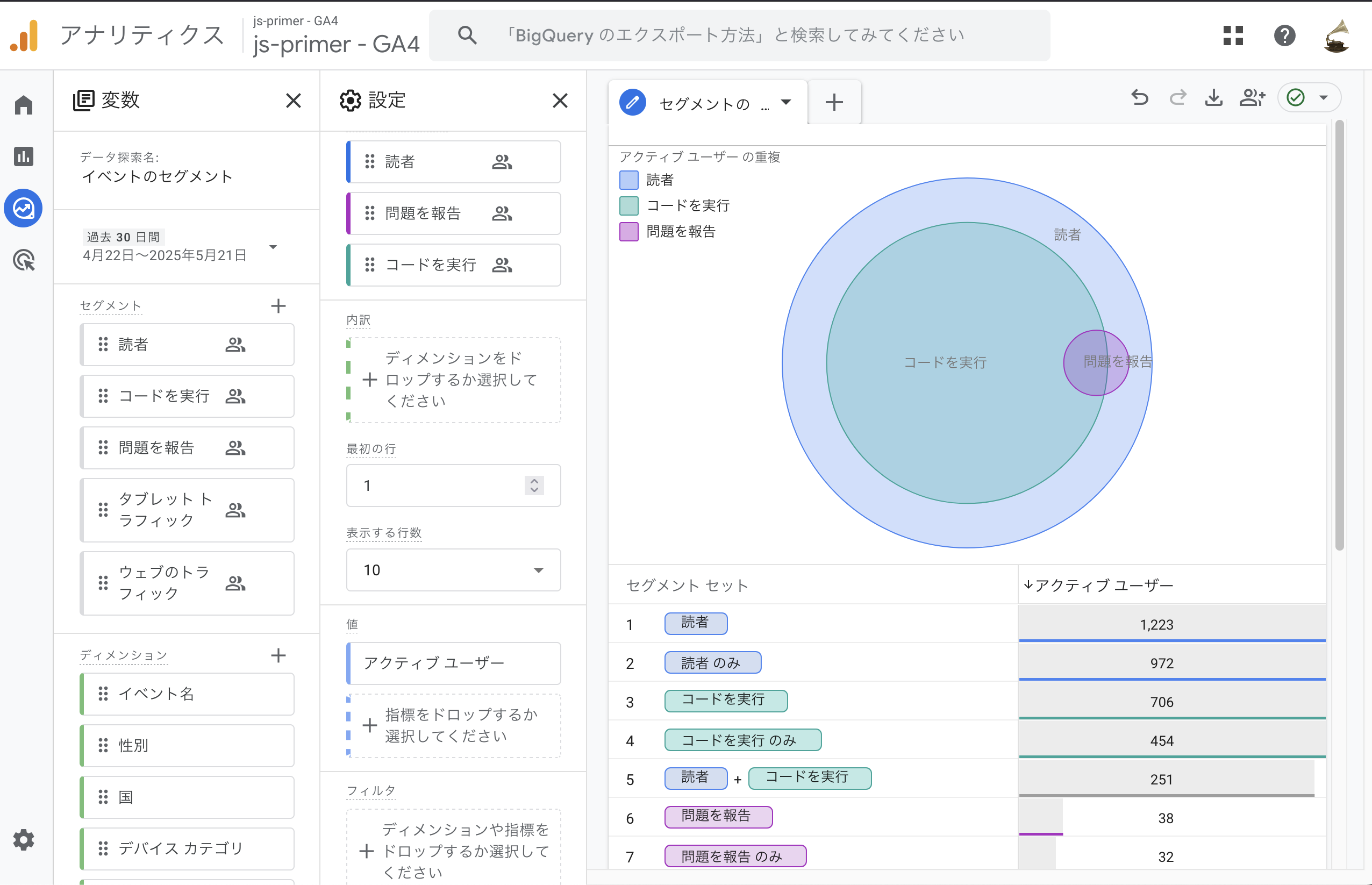Click the 読者 segment comparison in 設定 panel
This screenshot has height=885, width=1372.
[454, 162]
